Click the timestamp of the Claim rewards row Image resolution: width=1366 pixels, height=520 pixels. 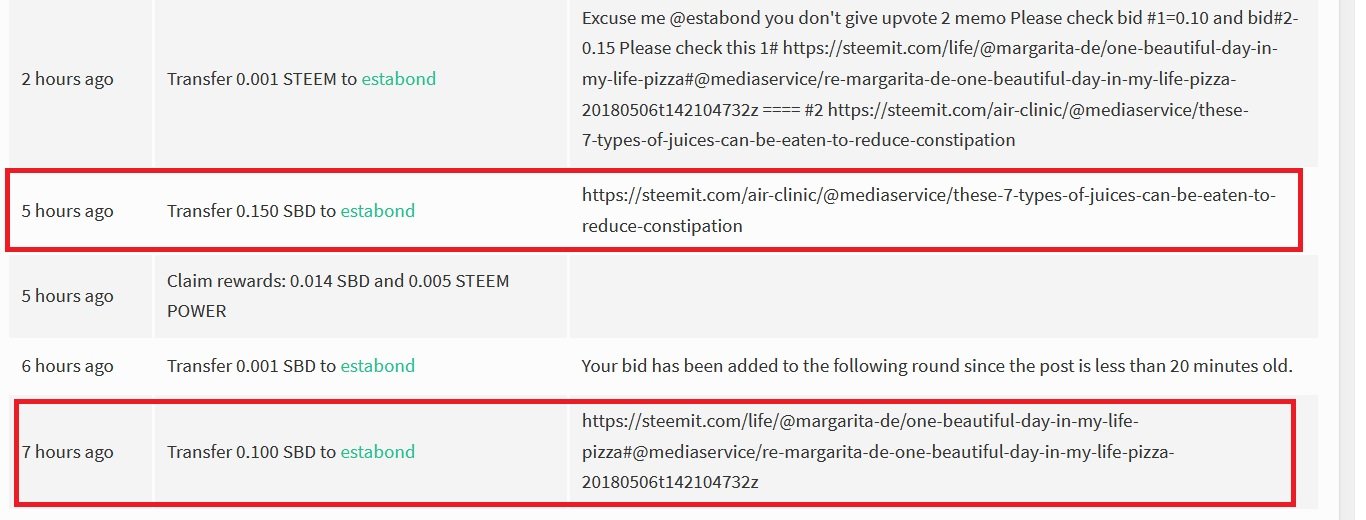(x=68, y=296)
